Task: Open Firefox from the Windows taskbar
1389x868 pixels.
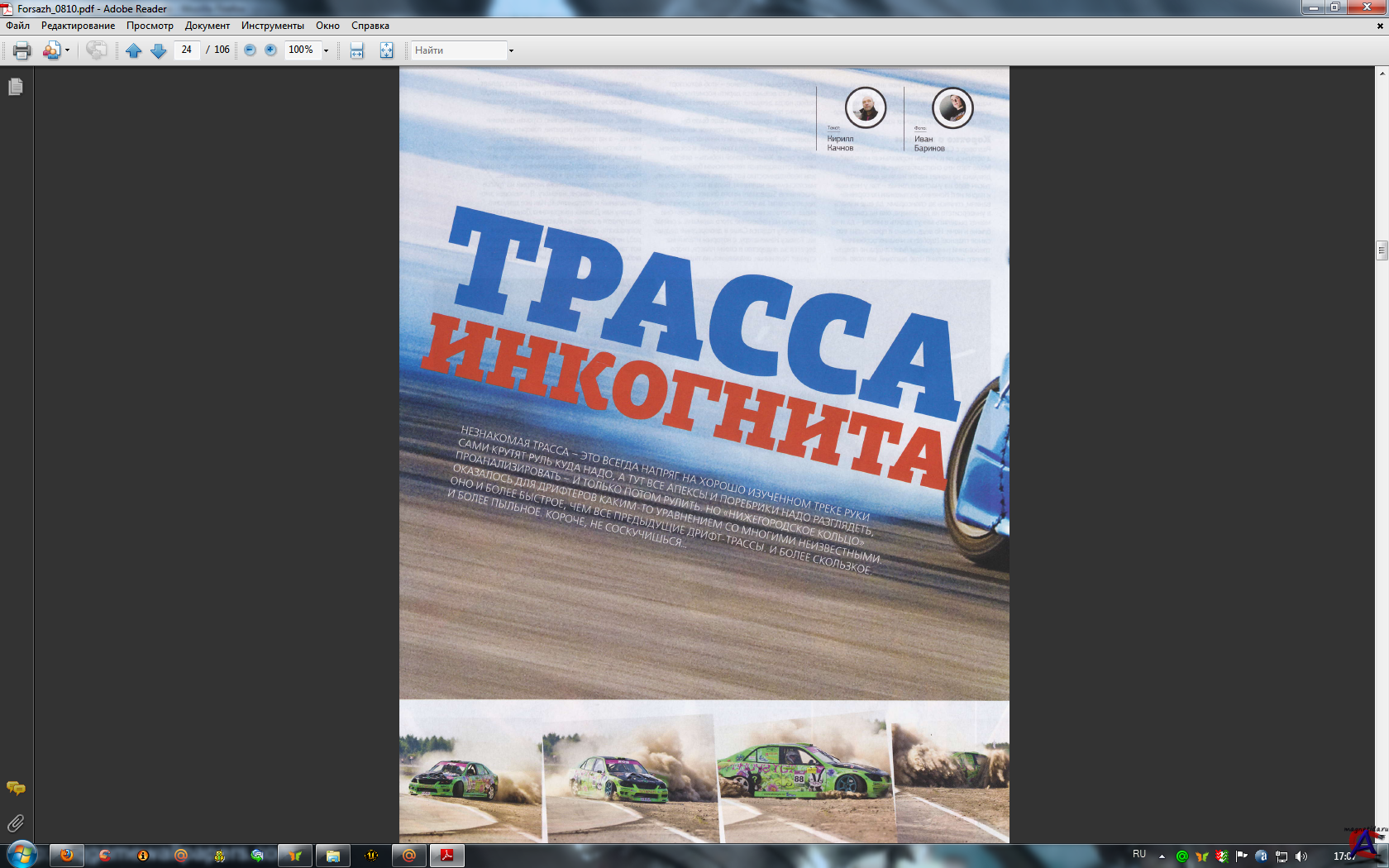Action: tap(67, 856)
